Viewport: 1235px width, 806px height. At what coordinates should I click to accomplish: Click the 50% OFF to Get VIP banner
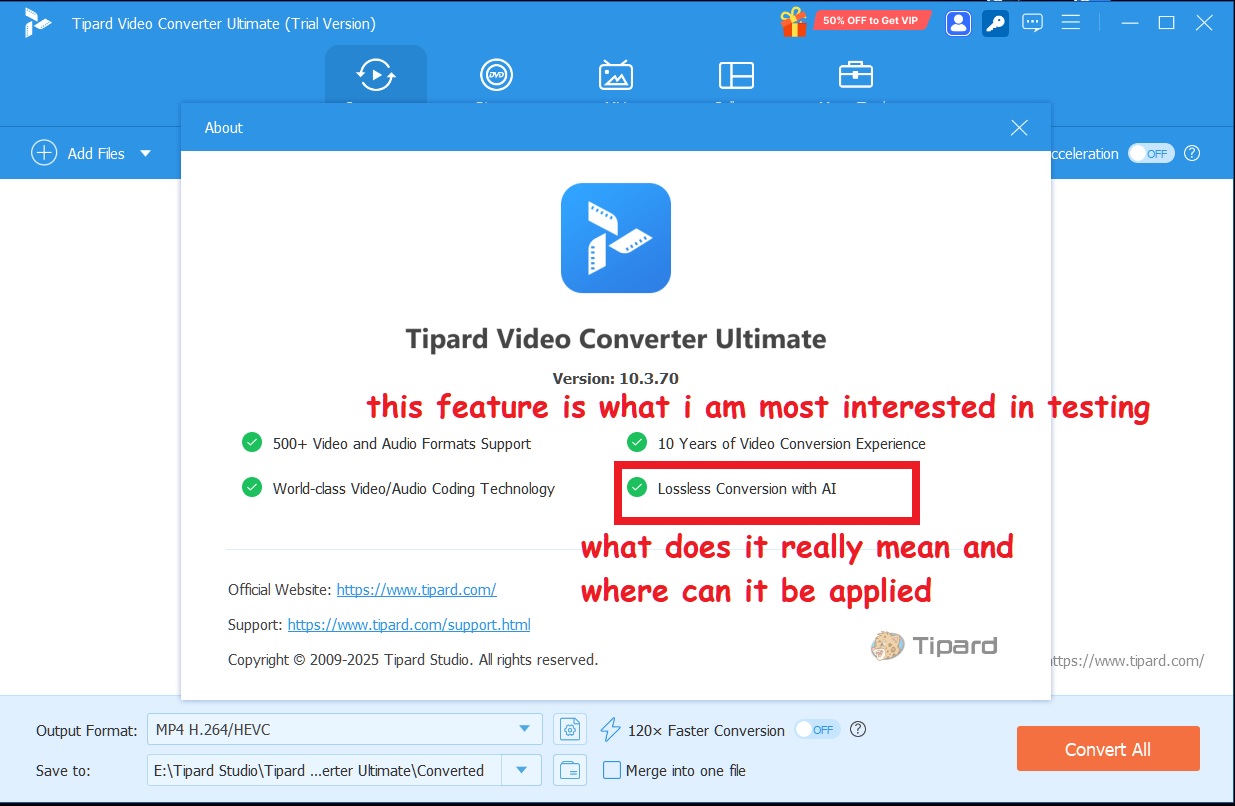872,21
